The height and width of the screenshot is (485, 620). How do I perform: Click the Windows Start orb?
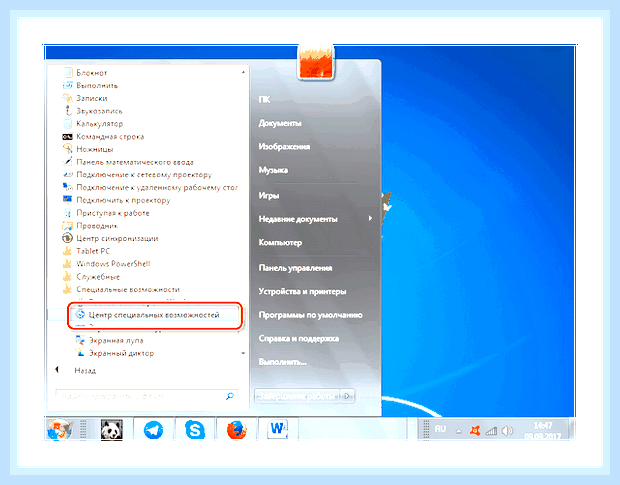tap(59, 429)
